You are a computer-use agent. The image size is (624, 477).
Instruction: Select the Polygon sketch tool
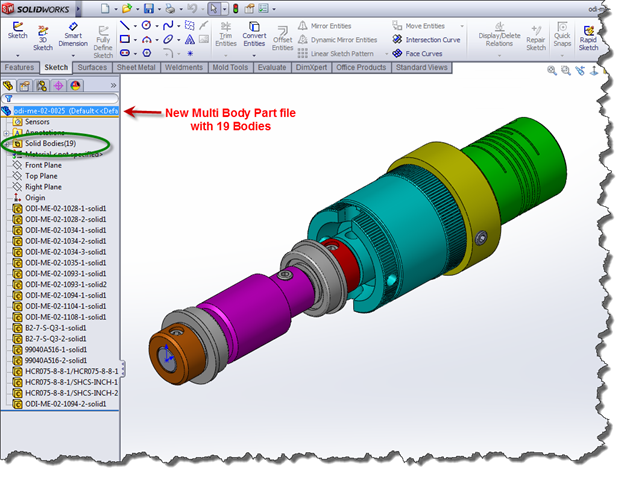pos(147,53)
